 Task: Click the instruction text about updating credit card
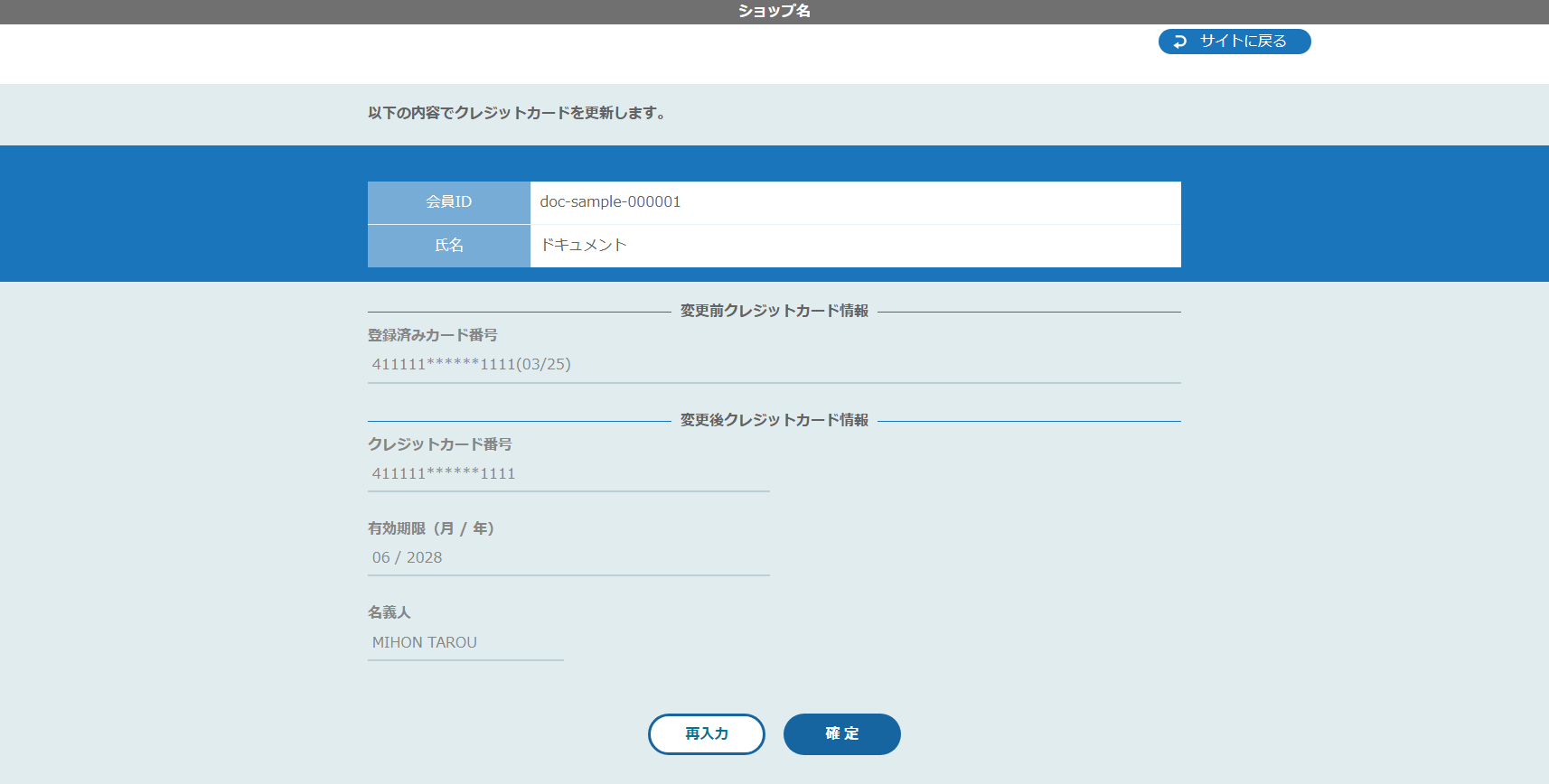point(517,113)
